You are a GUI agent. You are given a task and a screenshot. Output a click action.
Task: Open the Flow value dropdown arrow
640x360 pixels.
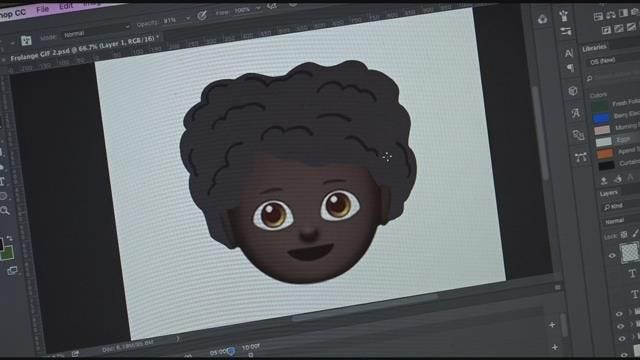tap(258, 8)
